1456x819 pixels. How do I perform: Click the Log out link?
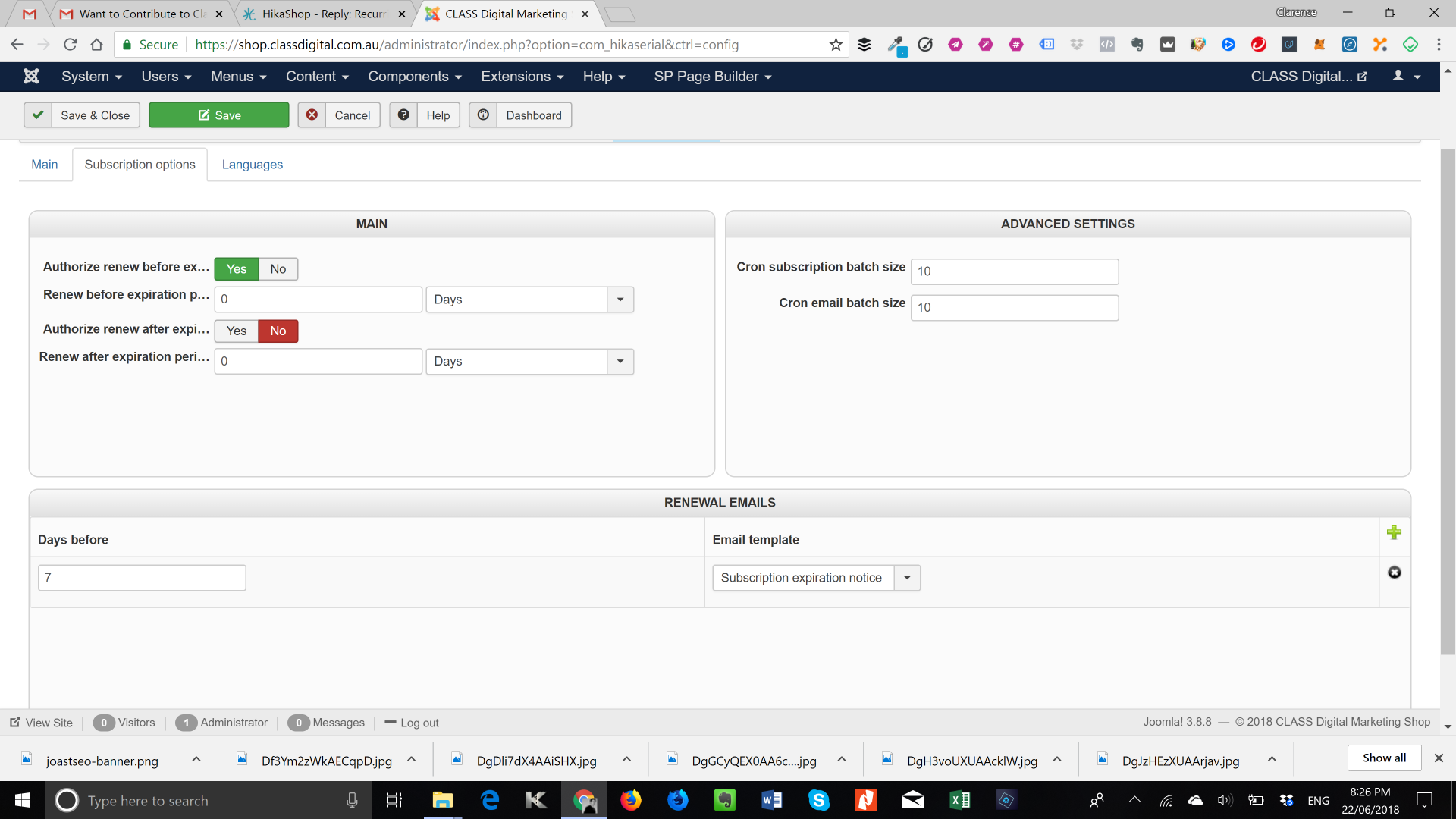419,723
